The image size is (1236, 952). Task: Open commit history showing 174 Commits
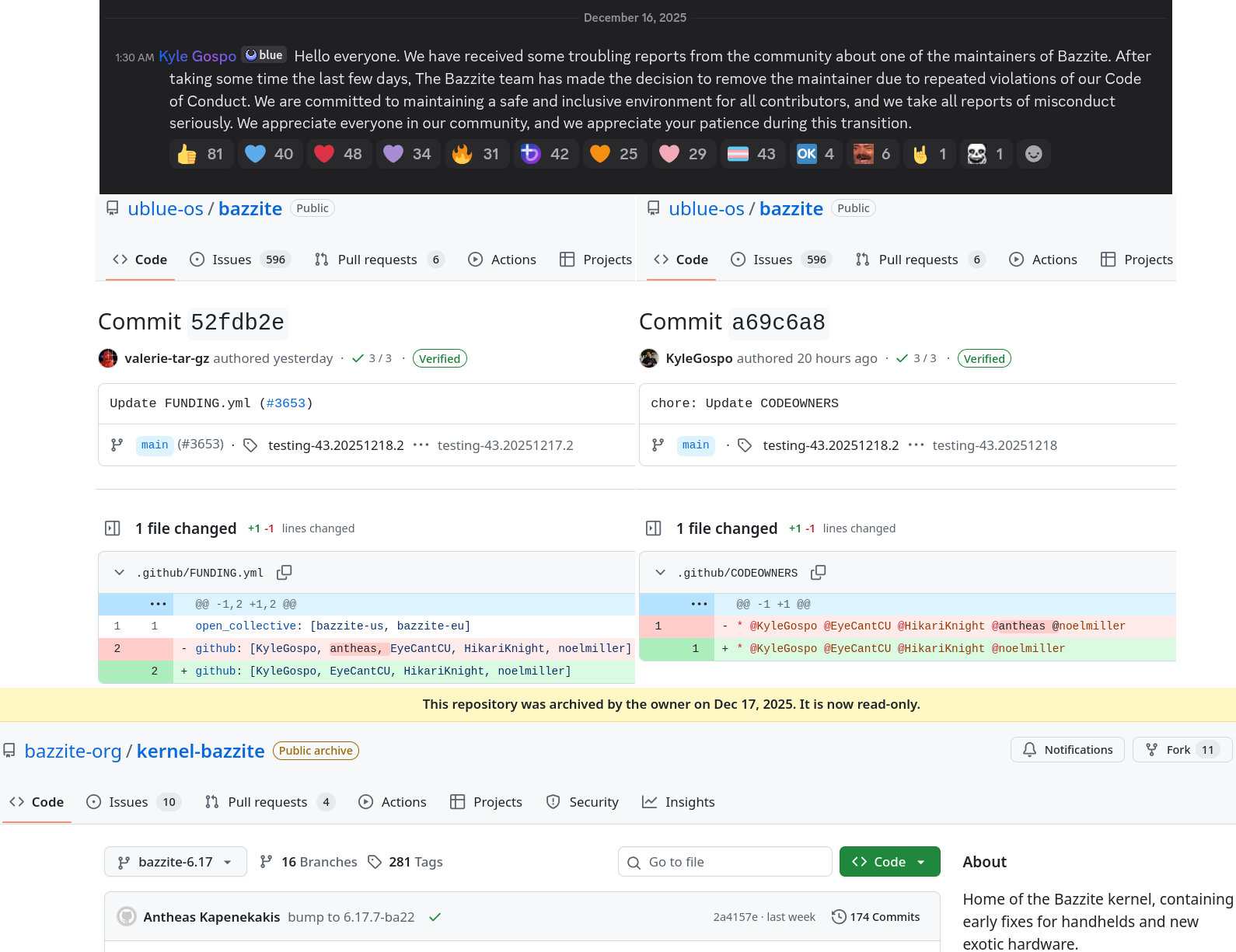click(x=875, y=917)
